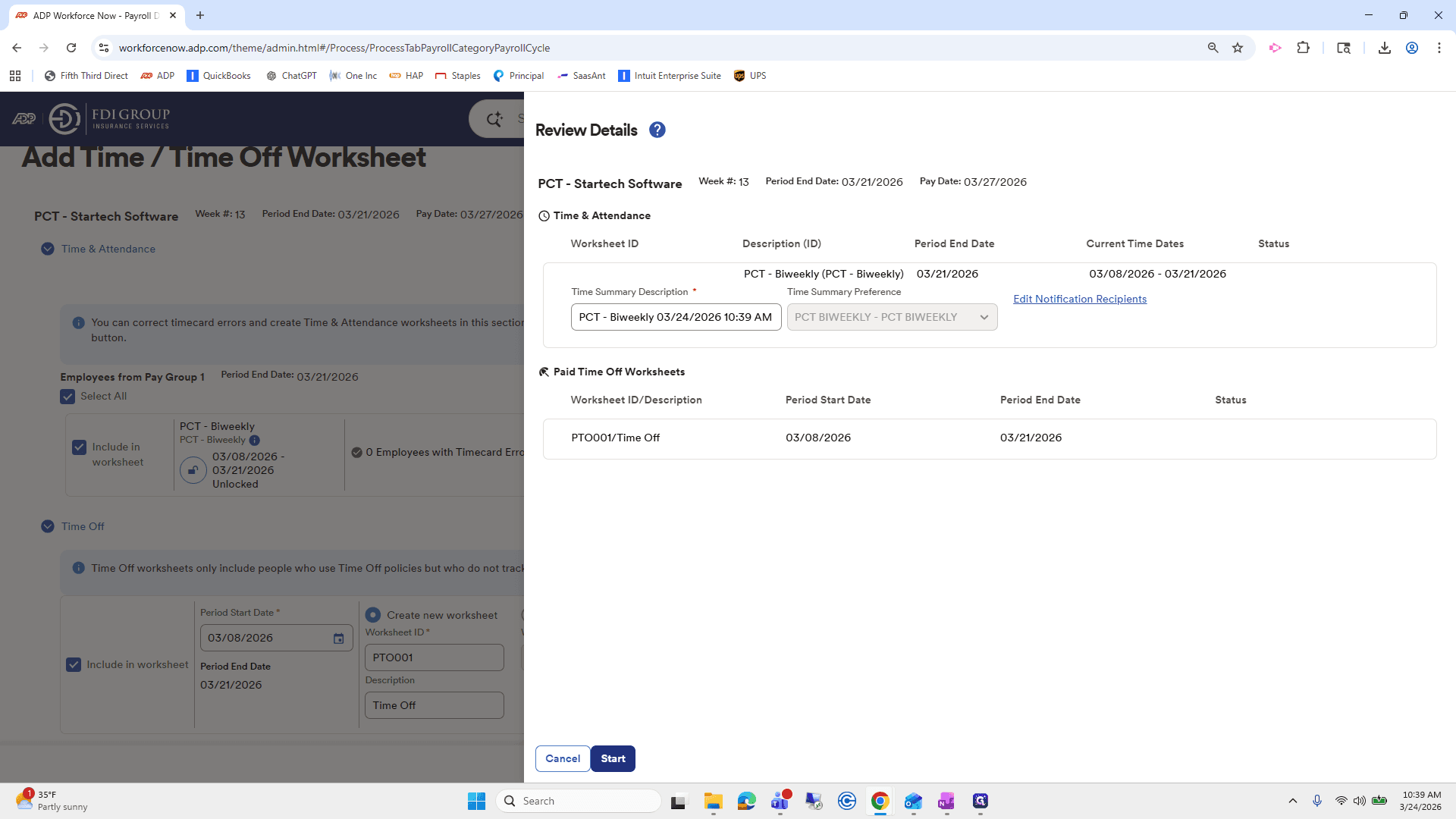Open the QuickBooks bookmark

point(218,76)
